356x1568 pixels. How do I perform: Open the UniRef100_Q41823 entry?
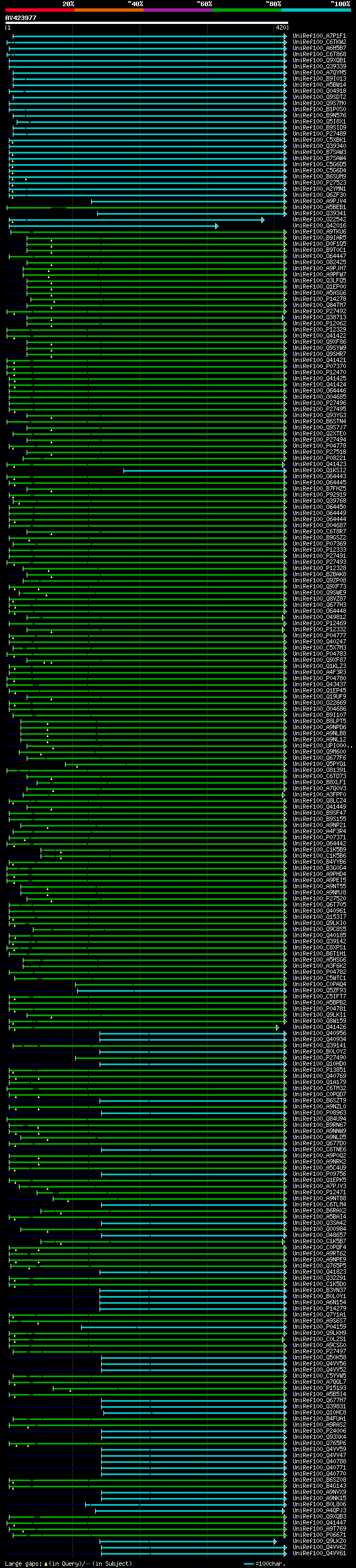pos(319,1272)
